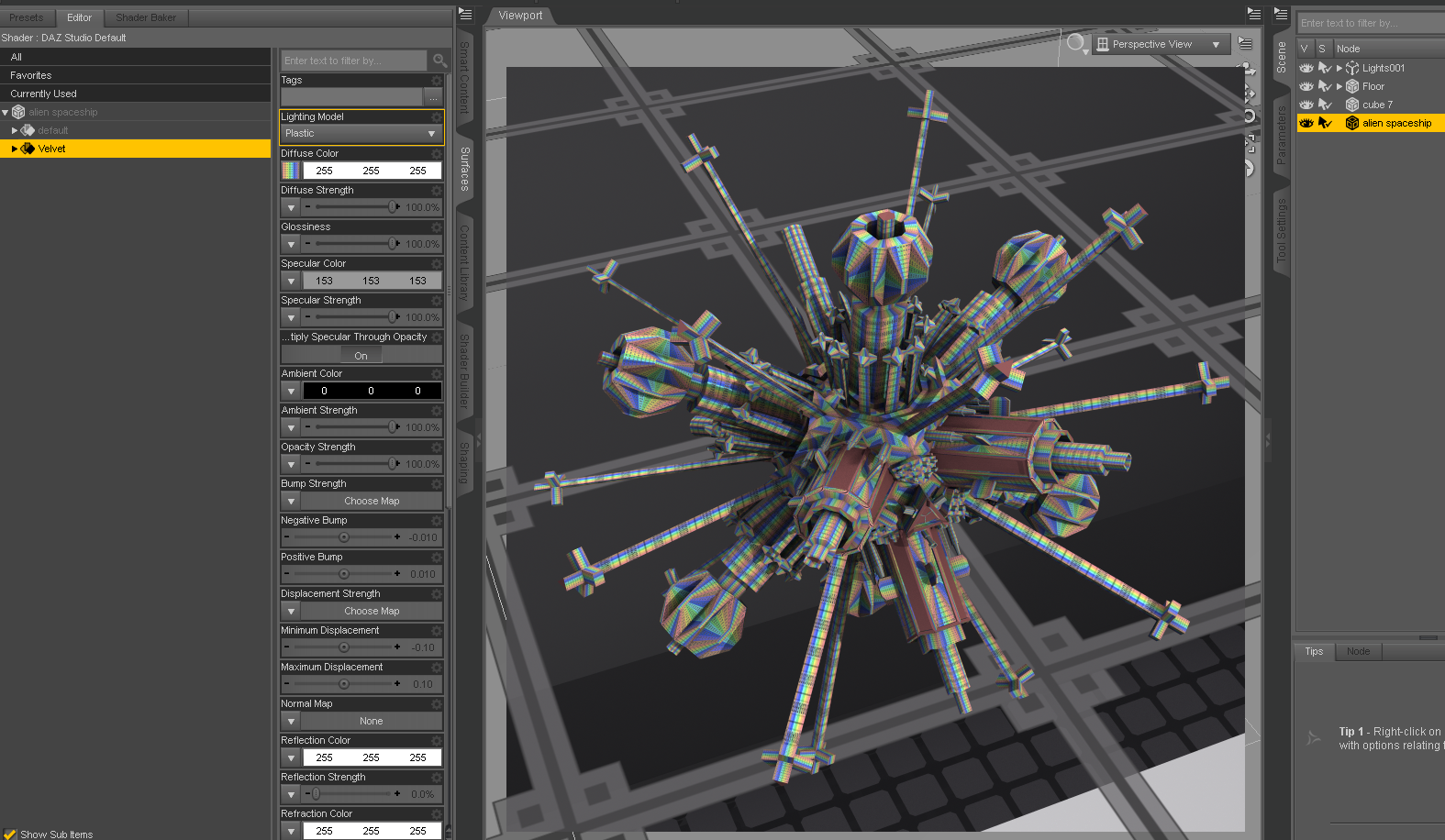Open the Normal Map settings gear
The image size is (1445, 840).
click(437, 704)
